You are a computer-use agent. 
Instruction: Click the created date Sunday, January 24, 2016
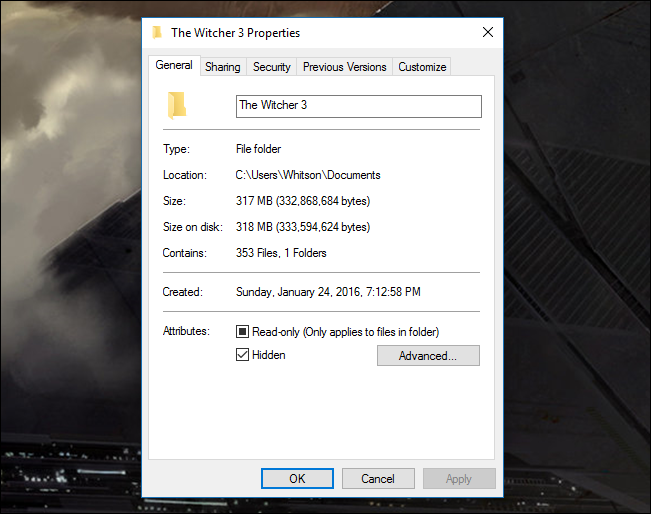click(x=328, y=292)
